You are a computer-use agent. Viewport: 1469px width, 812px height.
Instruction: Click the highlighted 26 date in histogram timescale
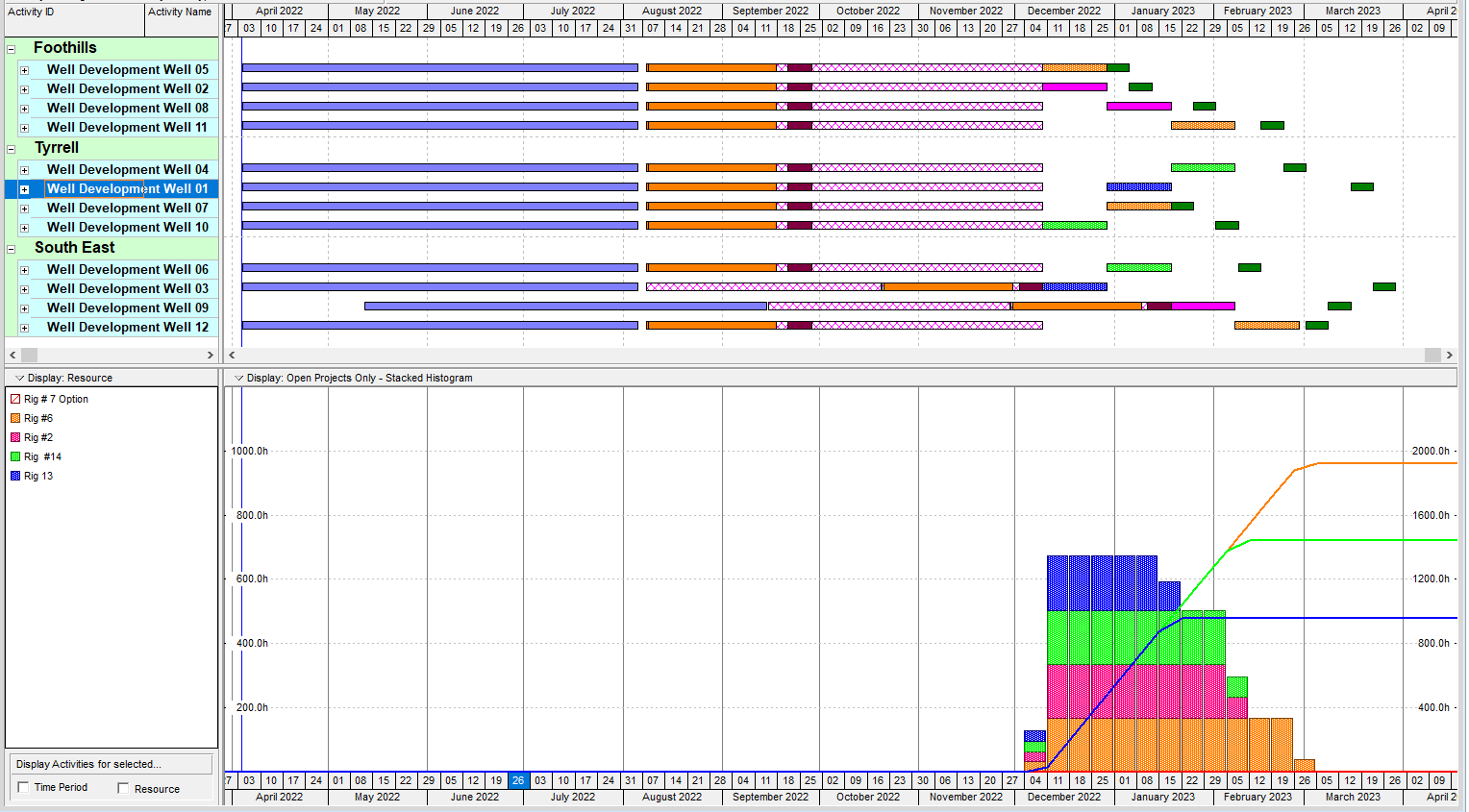518,780
